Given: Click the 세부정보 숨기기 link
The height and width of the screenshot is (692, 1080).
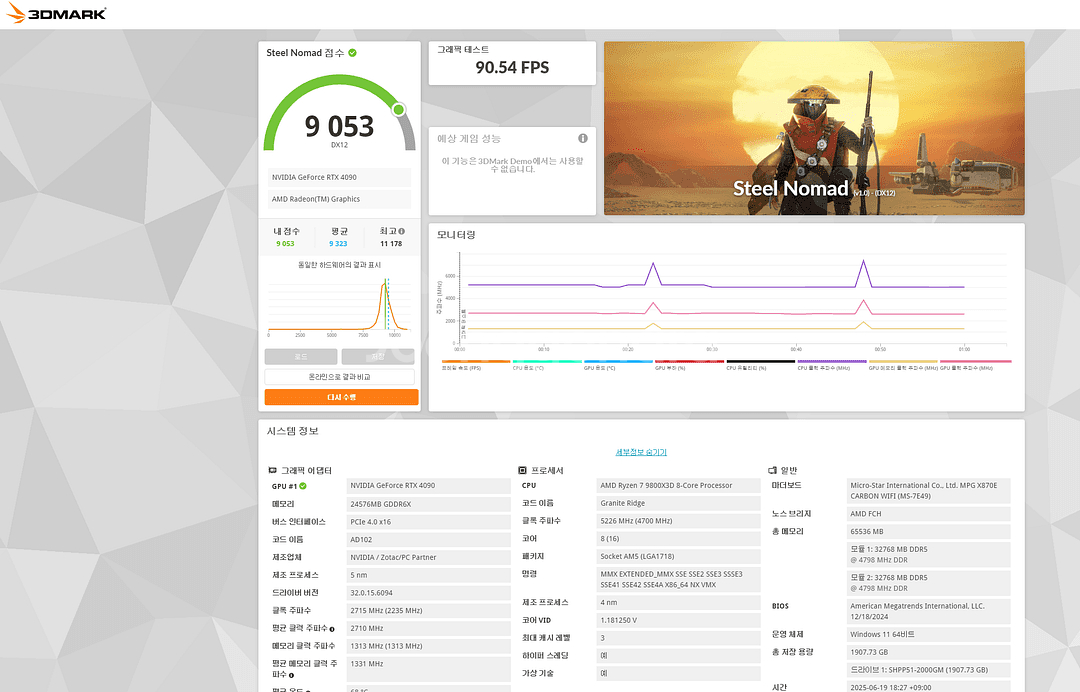Looking at the screenshot, I should 641,452.
